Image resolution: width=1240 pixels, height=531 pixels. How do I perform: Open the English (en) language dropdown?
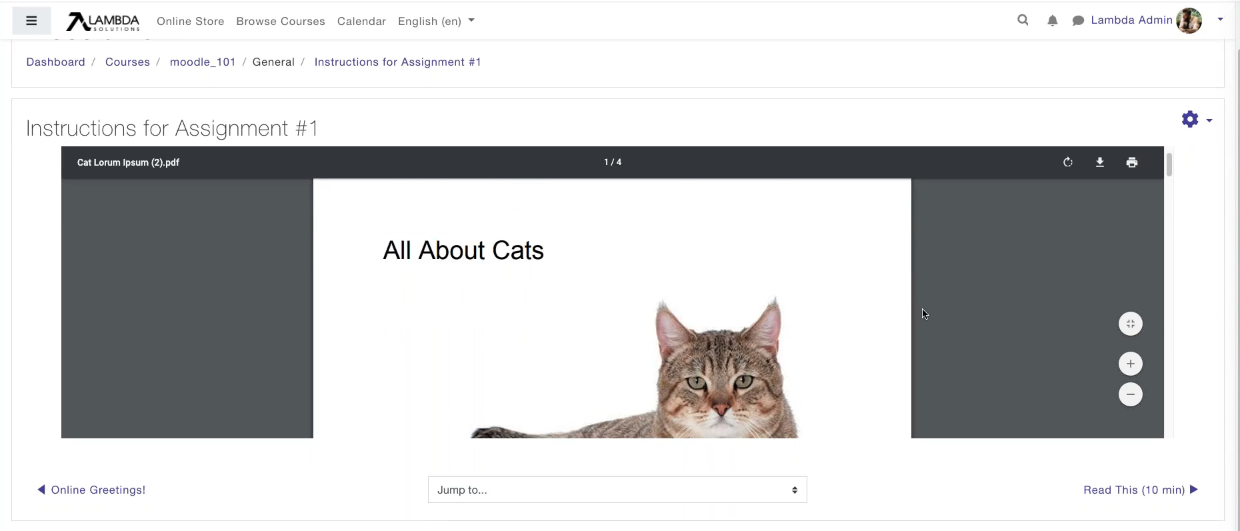(436, 21)
